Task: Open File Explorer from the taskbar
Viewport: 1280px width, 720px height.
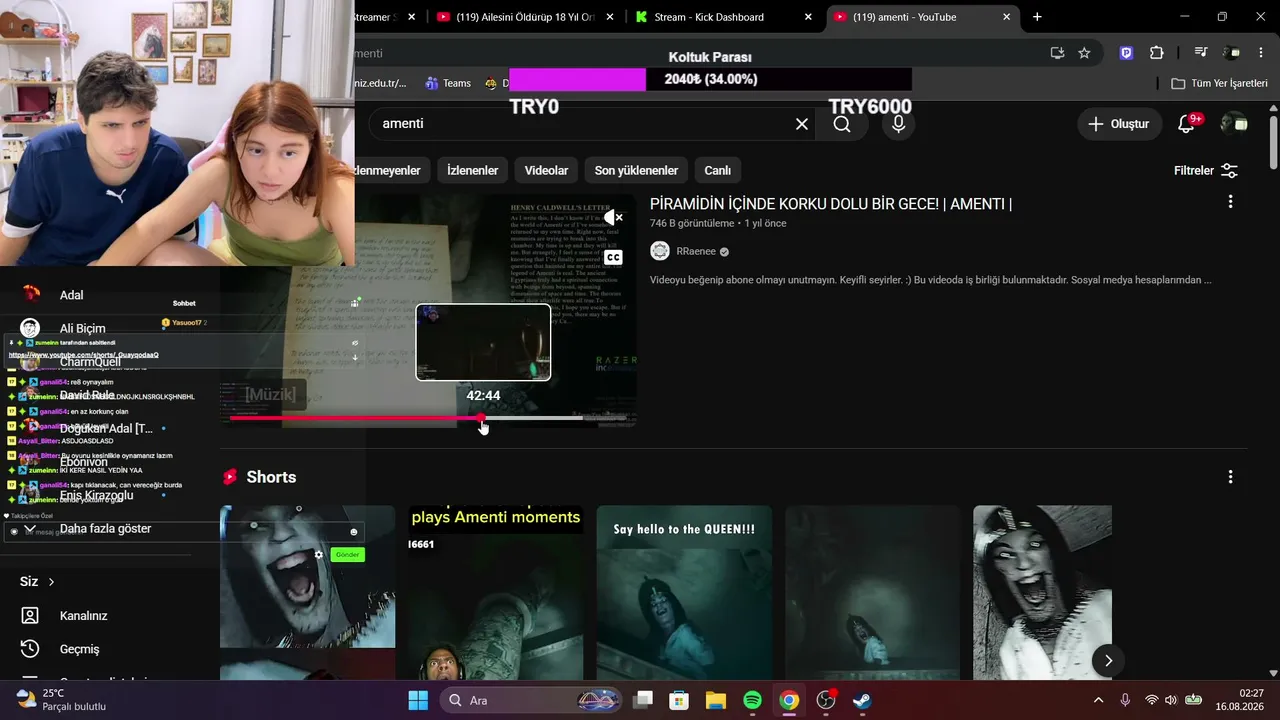Action: (x=716, y=700)
